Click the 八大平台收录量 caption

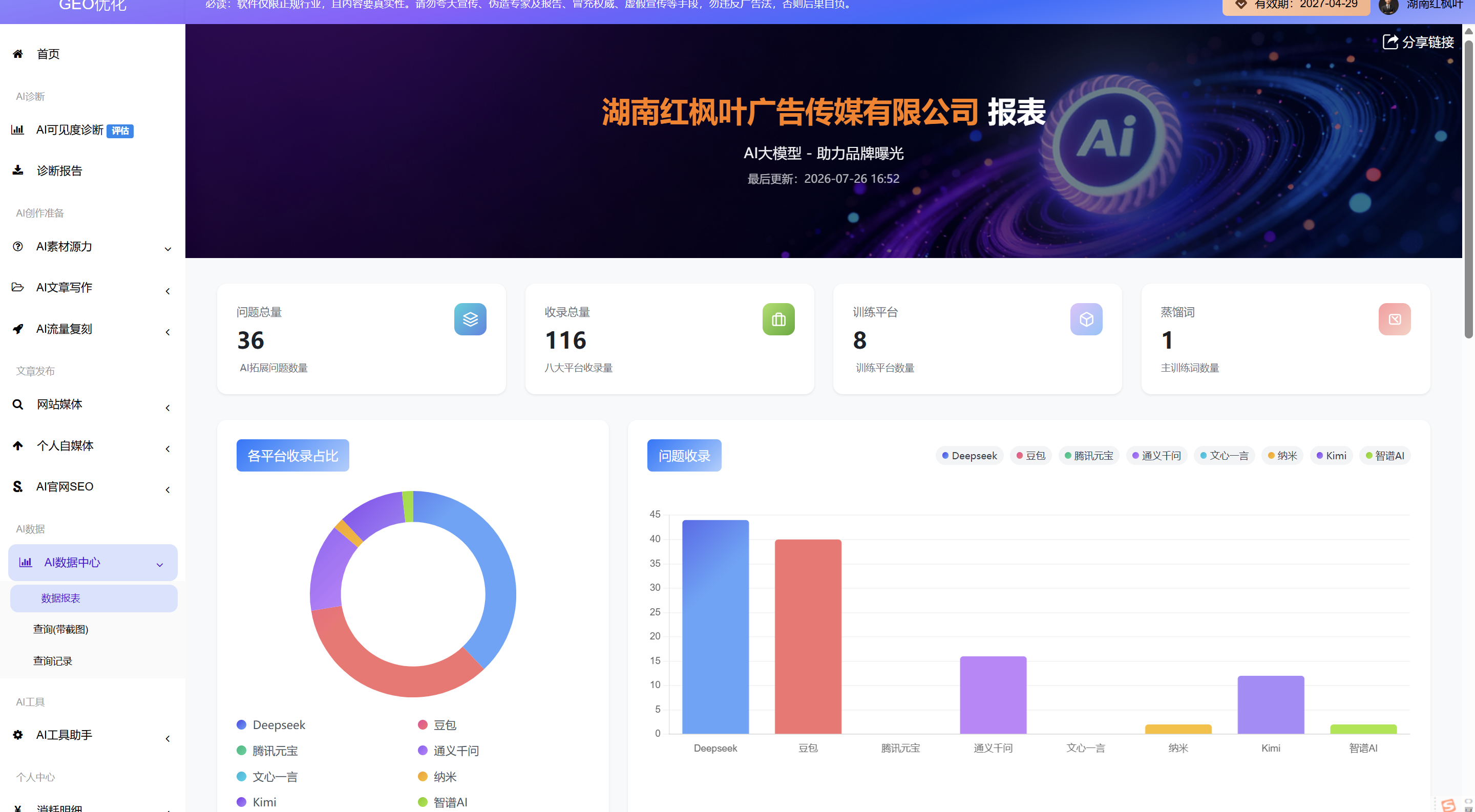tap(578, 368)
